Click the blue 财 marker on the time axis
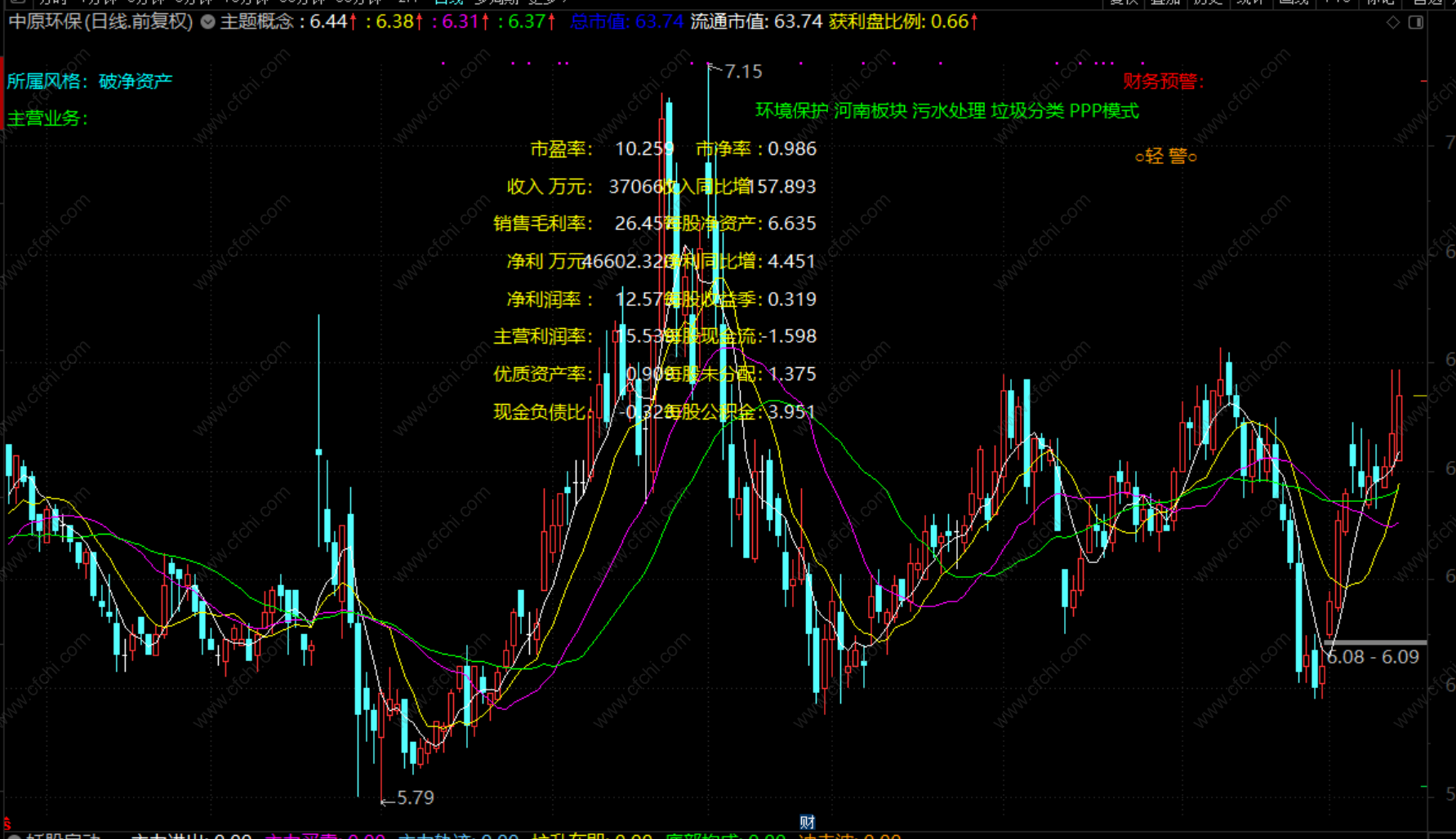 pos(807,822)
